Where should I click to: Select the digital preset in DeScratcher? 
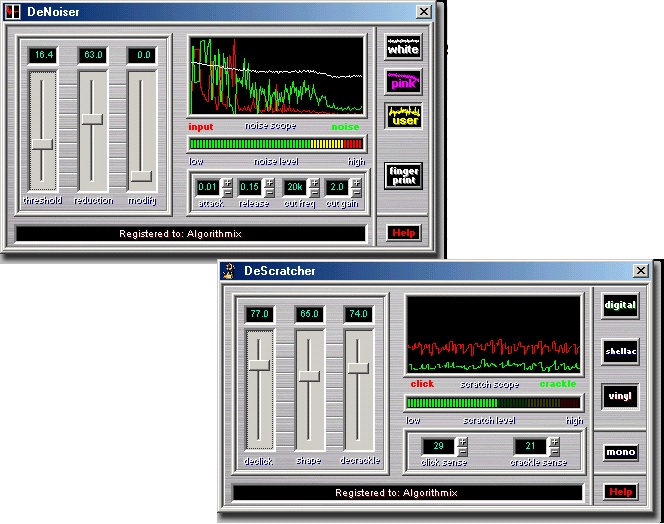pyautogui.click(x=620, y=305)
